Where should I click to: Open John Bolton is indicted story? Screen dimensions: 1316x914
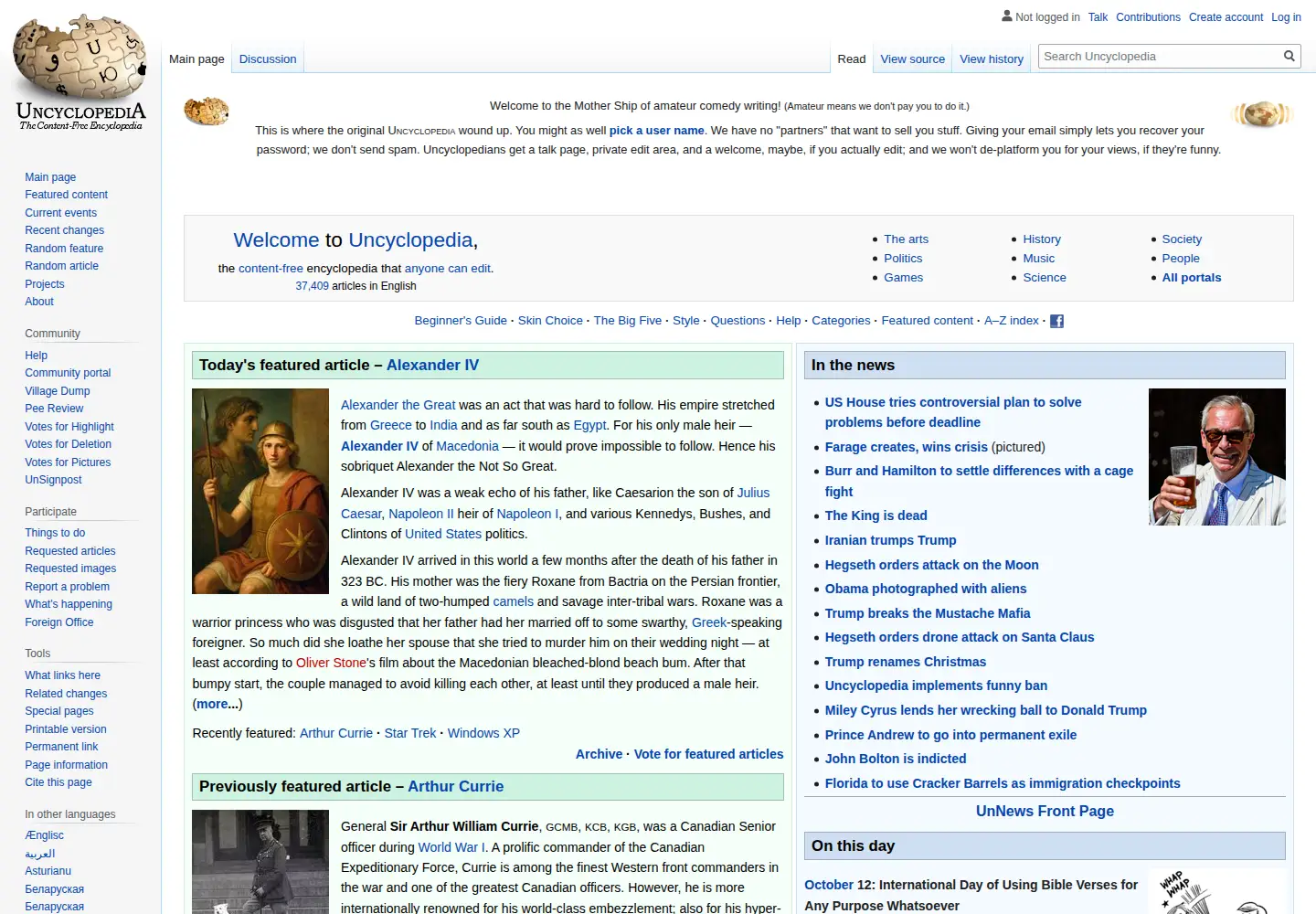coord(896,759)
